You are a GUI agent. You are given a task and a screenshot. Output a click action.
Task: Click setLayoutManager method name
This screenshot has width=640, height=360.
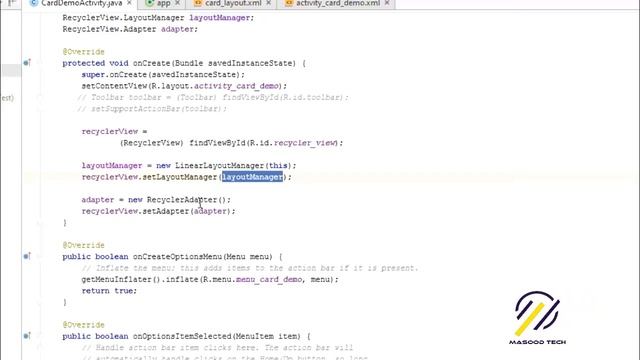(x=180, y=177)
